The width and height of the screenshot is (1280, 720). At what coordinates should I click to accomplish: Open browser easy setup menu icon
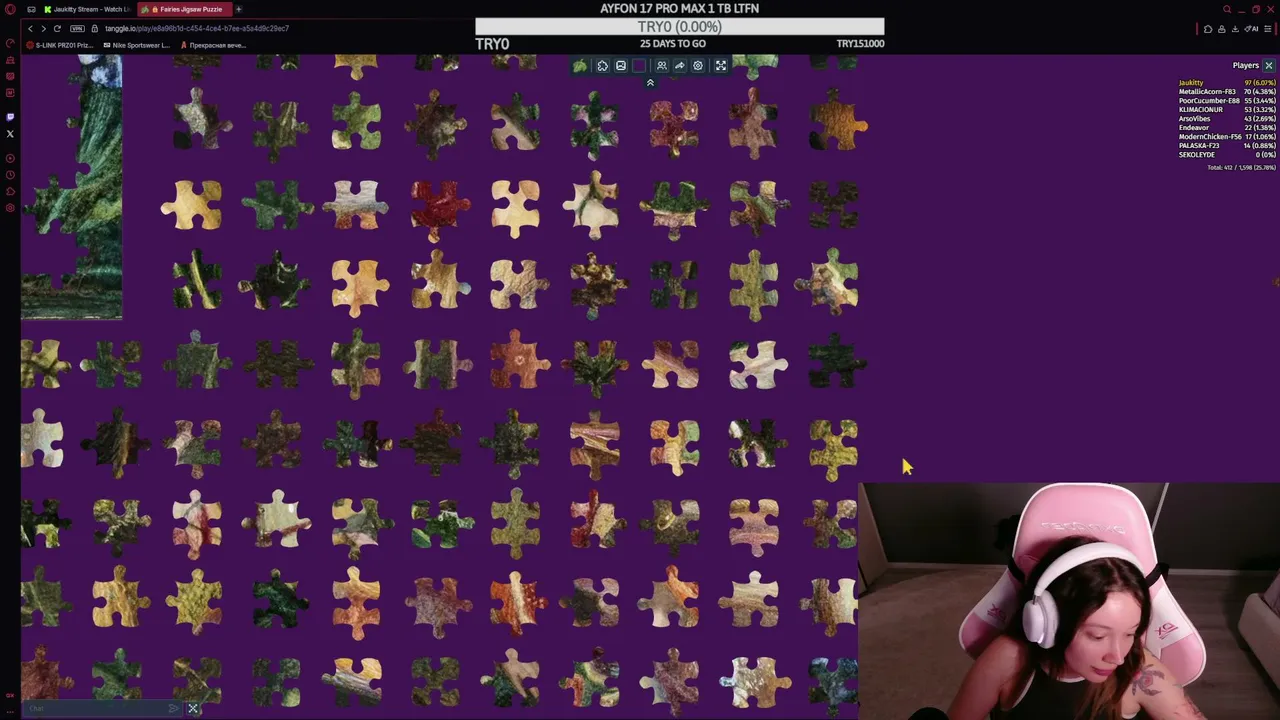tap(1268, 29)
